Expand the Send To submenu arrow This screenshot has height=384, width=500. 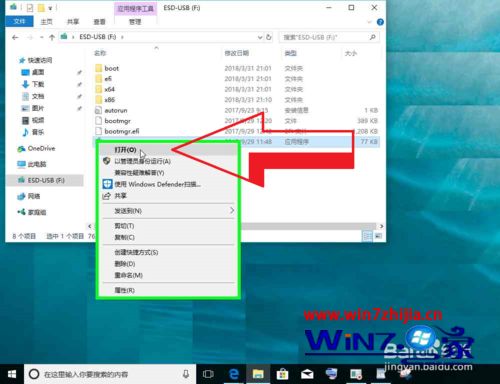point(232,210)
